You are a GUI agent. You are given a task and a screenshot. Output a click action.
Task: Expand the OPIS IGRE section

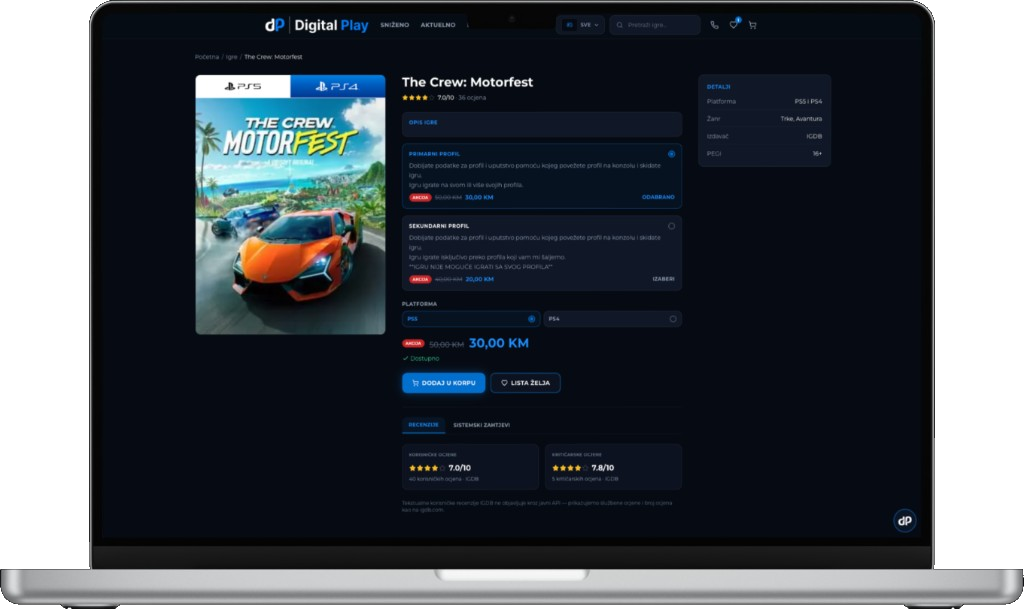(542, 124)
